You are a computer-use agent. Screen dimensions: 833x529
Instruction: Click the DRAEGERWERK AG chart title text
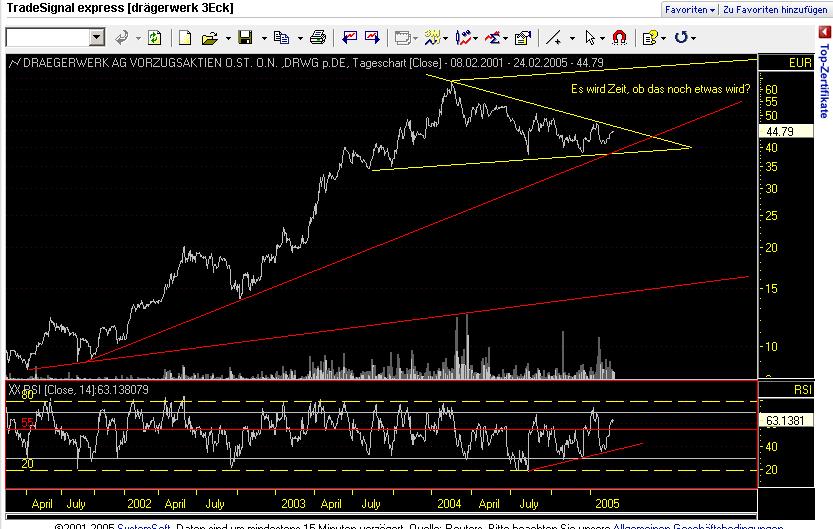coord(313,63)
